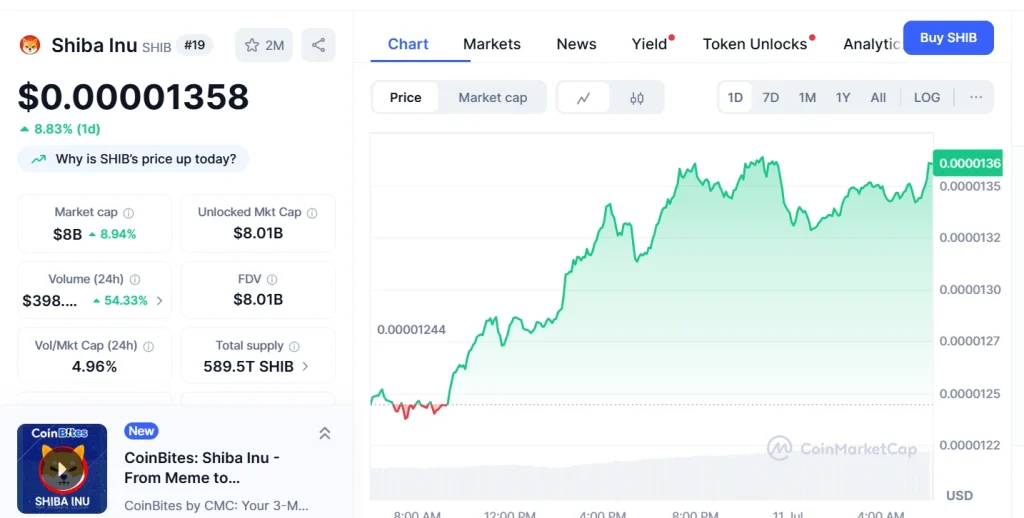Expand the CoinBites panel with chevron
Viewport: 1024px width, 518px height.
point(325,433)
